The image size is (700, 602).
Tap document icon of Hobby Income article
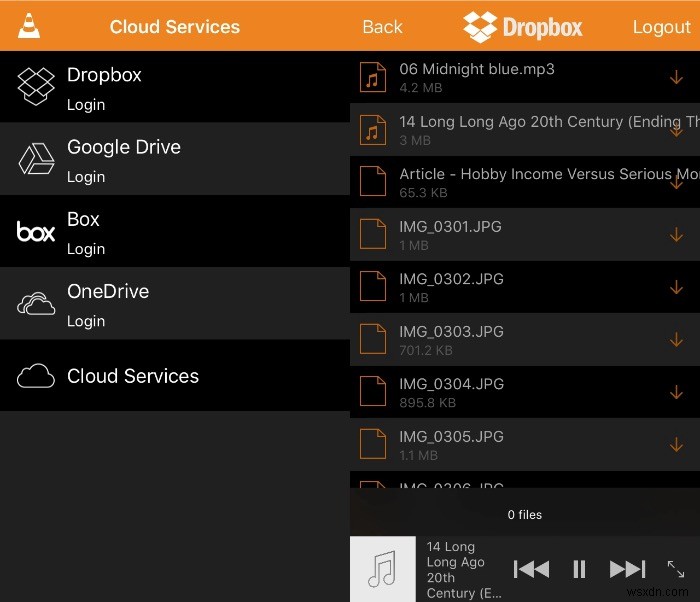tap(373, 181)
